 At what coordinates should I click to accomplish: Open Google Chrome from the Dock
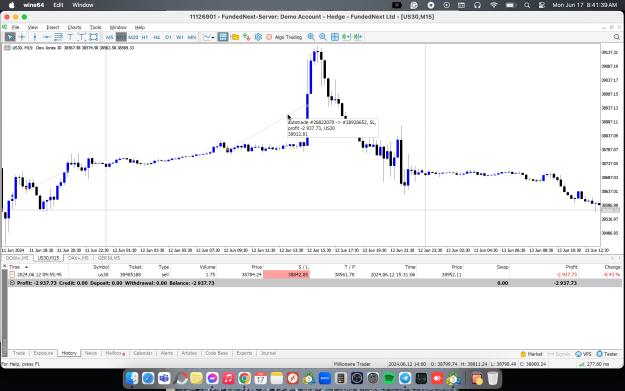point(244,378)
